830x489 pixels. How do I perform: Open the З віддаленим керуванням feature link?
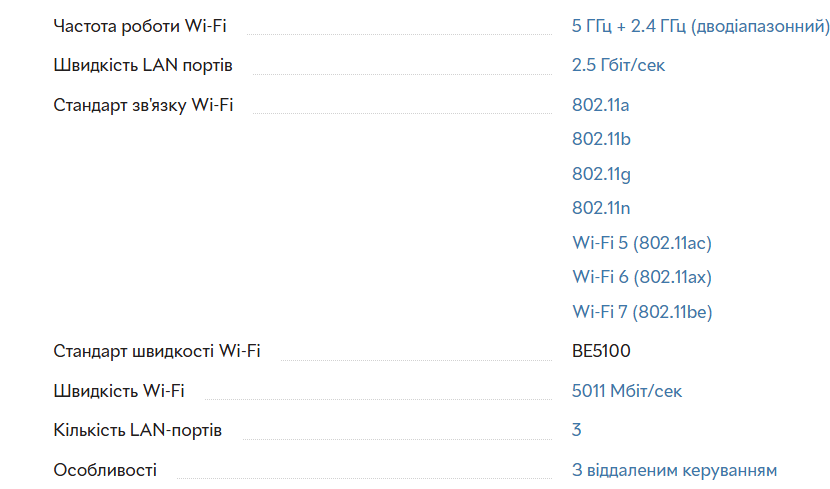click(674, 470)
